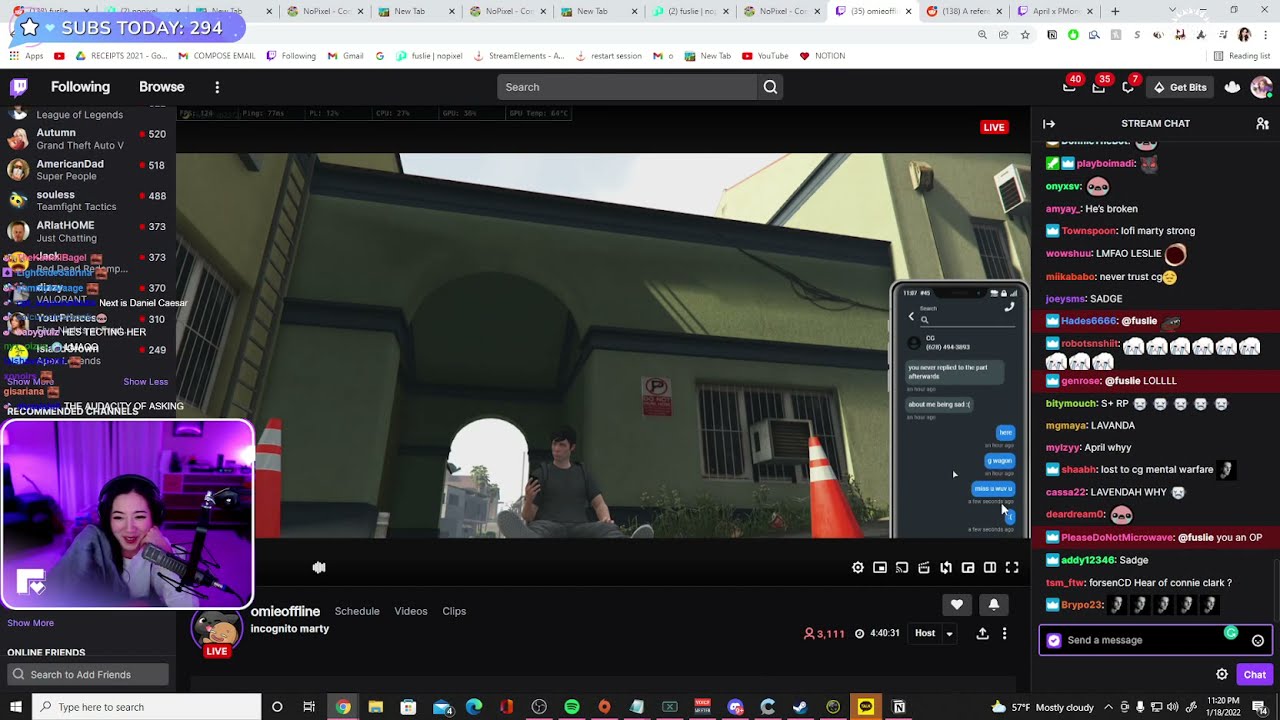Open the channel more options menu
Screen dimensions: 1280x720
1004,633
